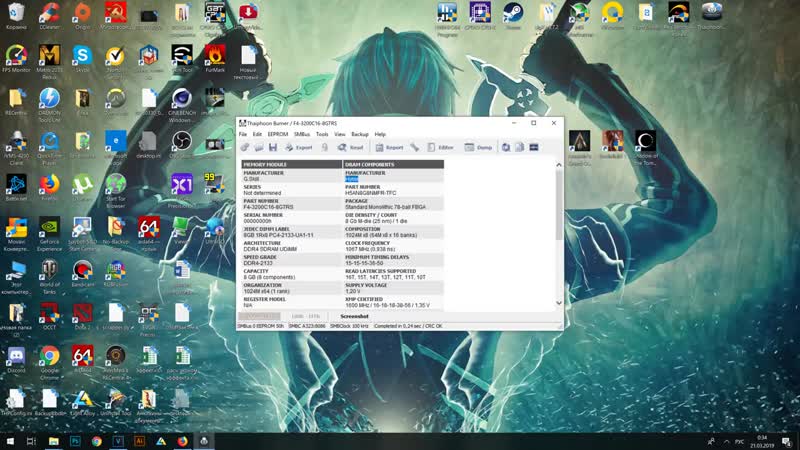
Task: Open the QuickTime Player desktop icon
Action: (x=49, y=148)
